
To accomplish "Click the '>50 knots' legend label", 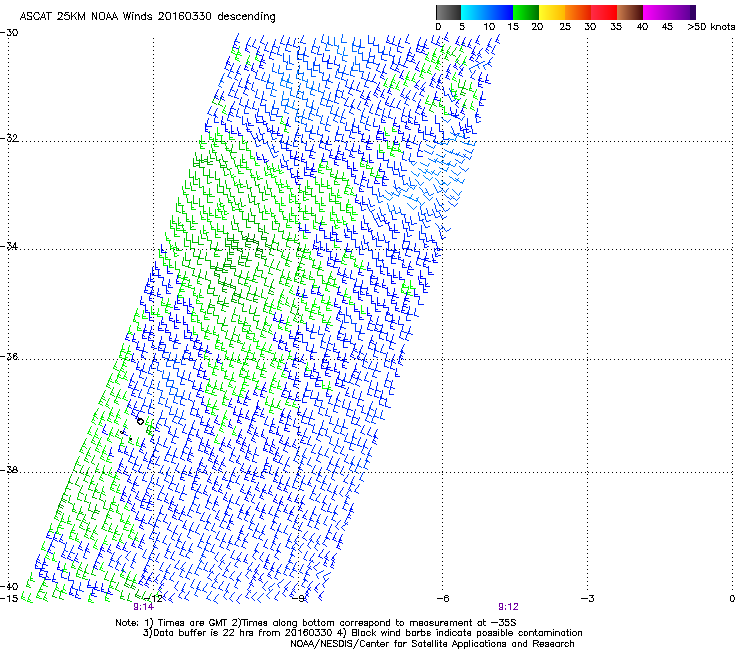I will (711, 27).
